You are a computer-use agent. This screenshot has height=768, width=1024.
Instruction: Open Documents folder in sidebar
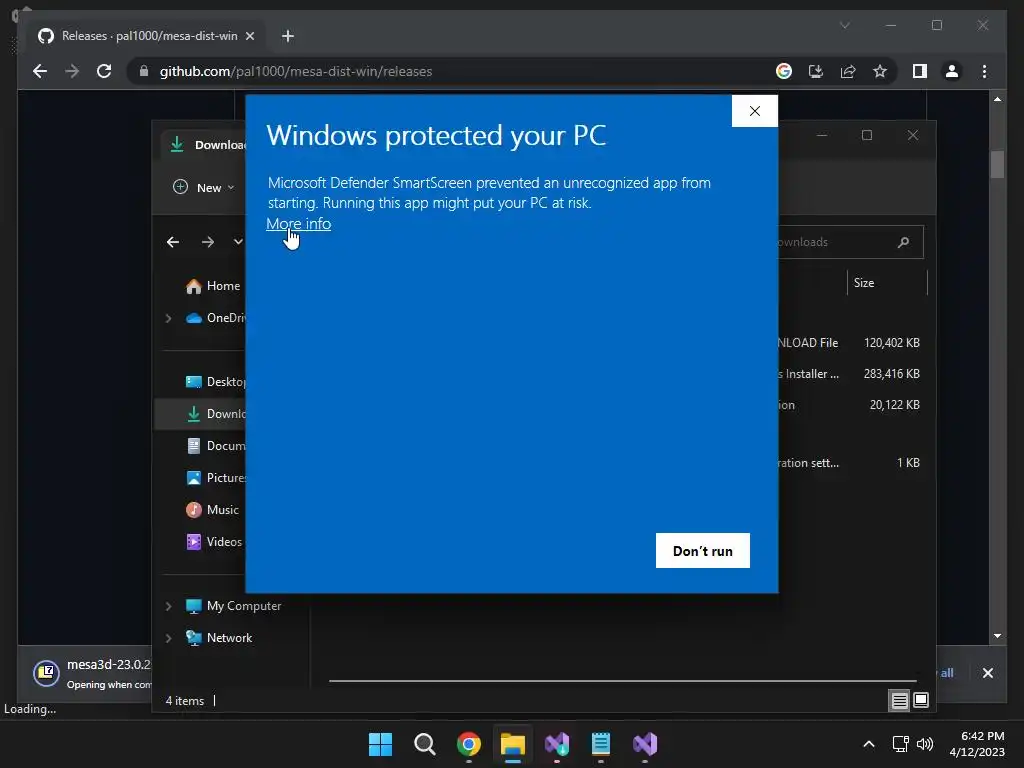click(216, 446)
